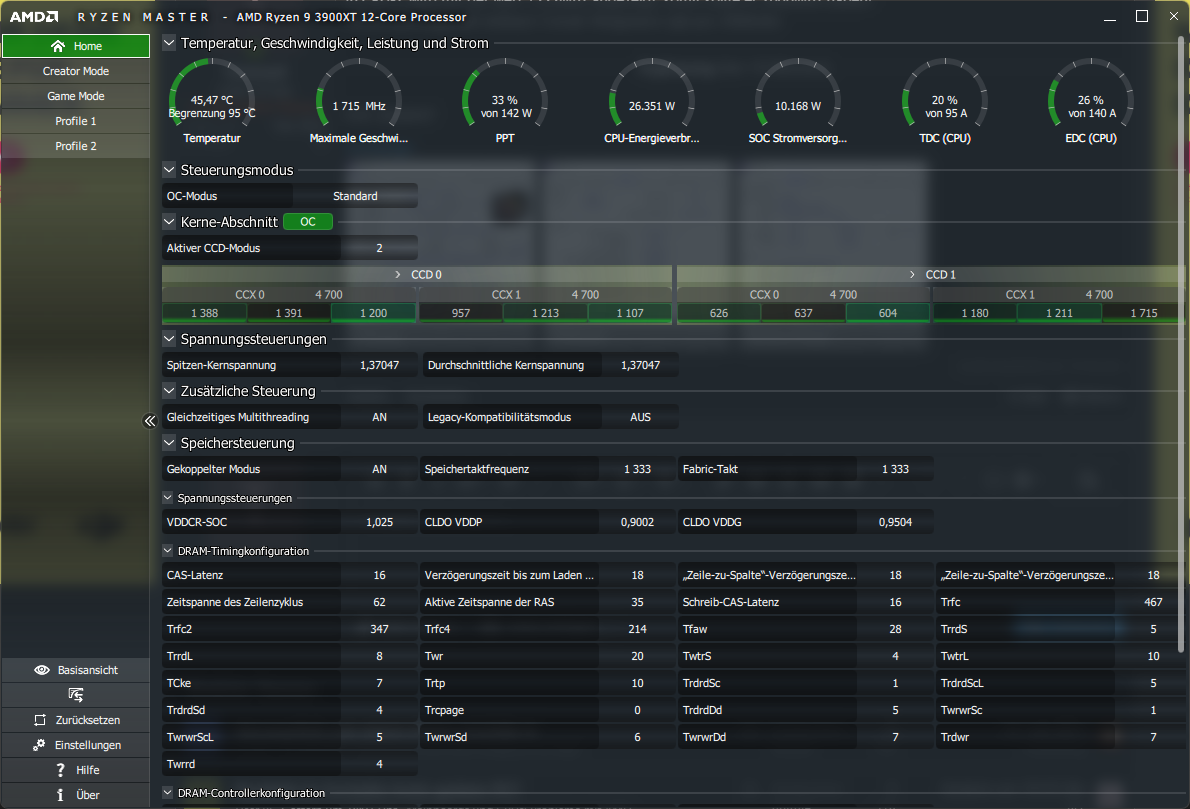Open Über dialog
Screen dimensions: 1190x809
[76, 795]
